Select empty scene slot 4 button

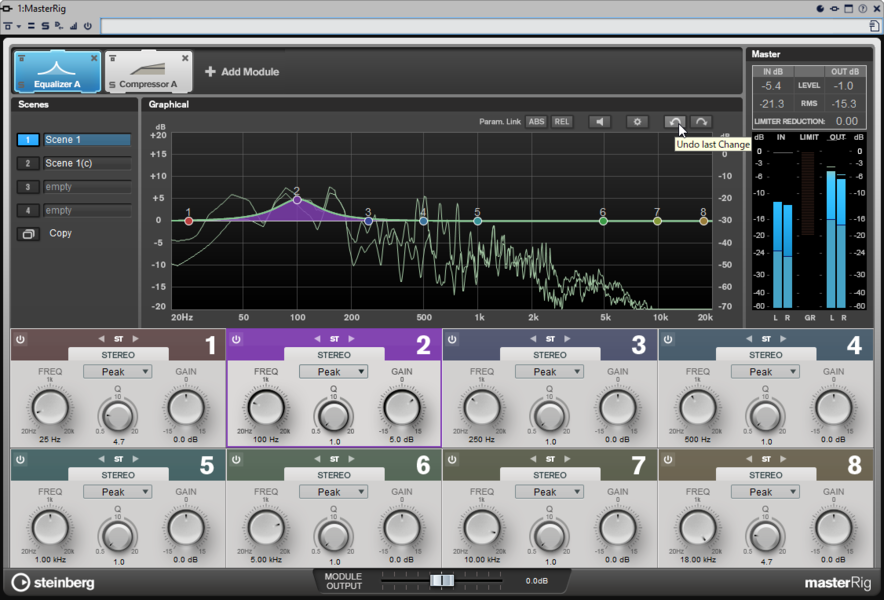28,211
